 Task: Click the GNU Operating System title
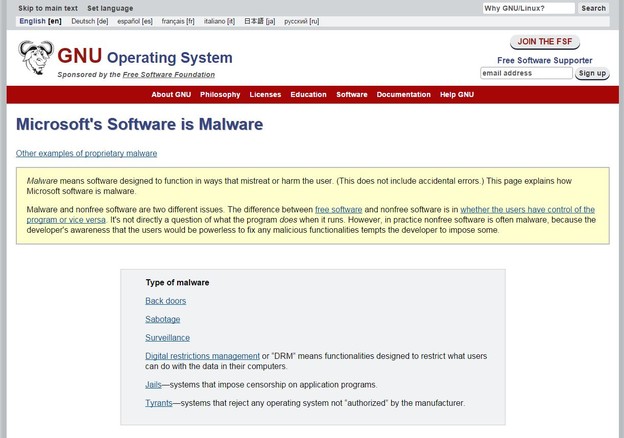[145, 56]
